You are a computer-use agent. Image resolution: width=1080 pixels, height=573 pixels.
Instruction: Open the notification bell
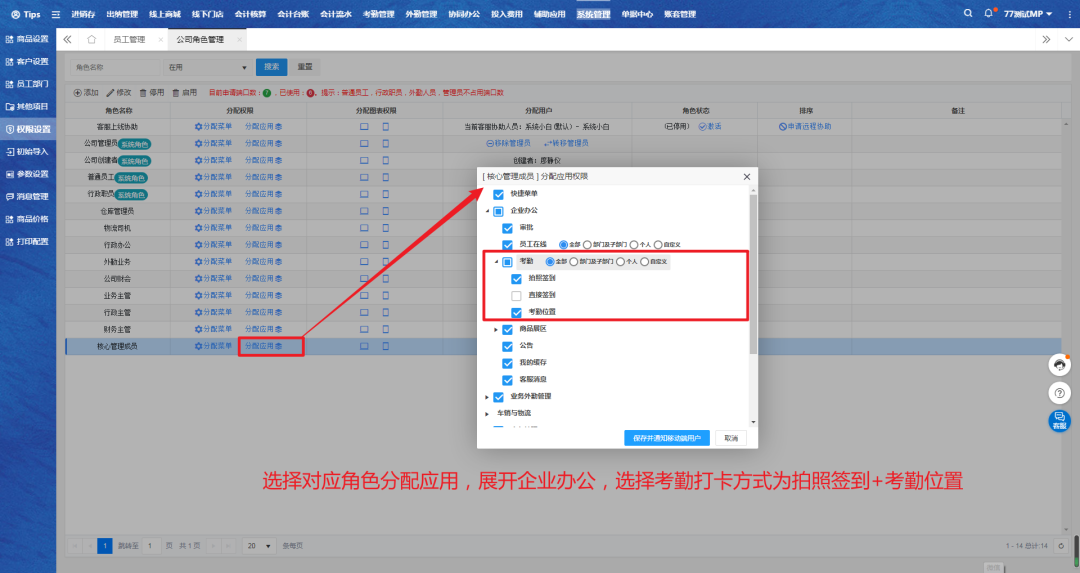(989, 14)
